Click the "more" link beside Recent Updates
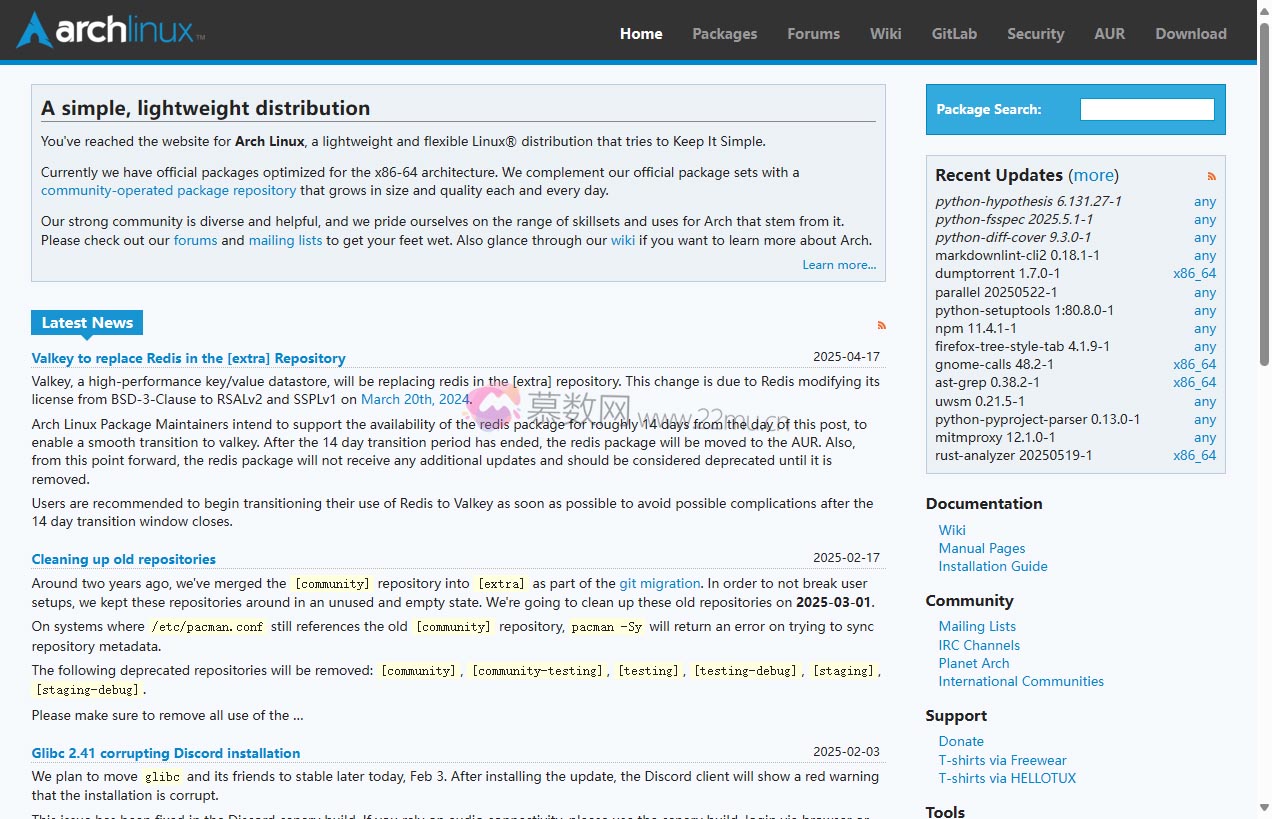This screenshot has width=1272, height=819. click(1093, 175)
